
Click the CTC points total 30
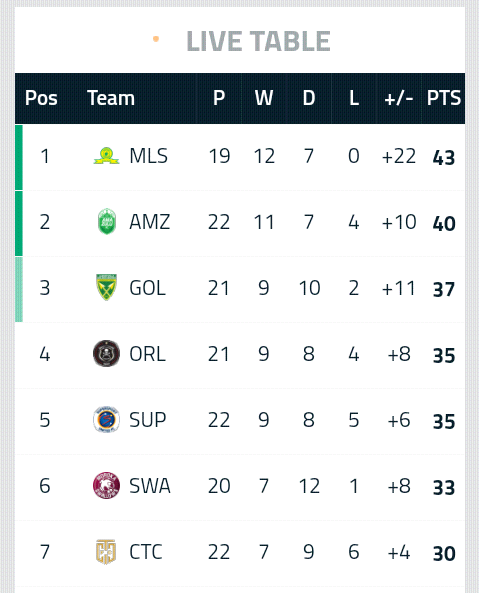tap(444, 554)
